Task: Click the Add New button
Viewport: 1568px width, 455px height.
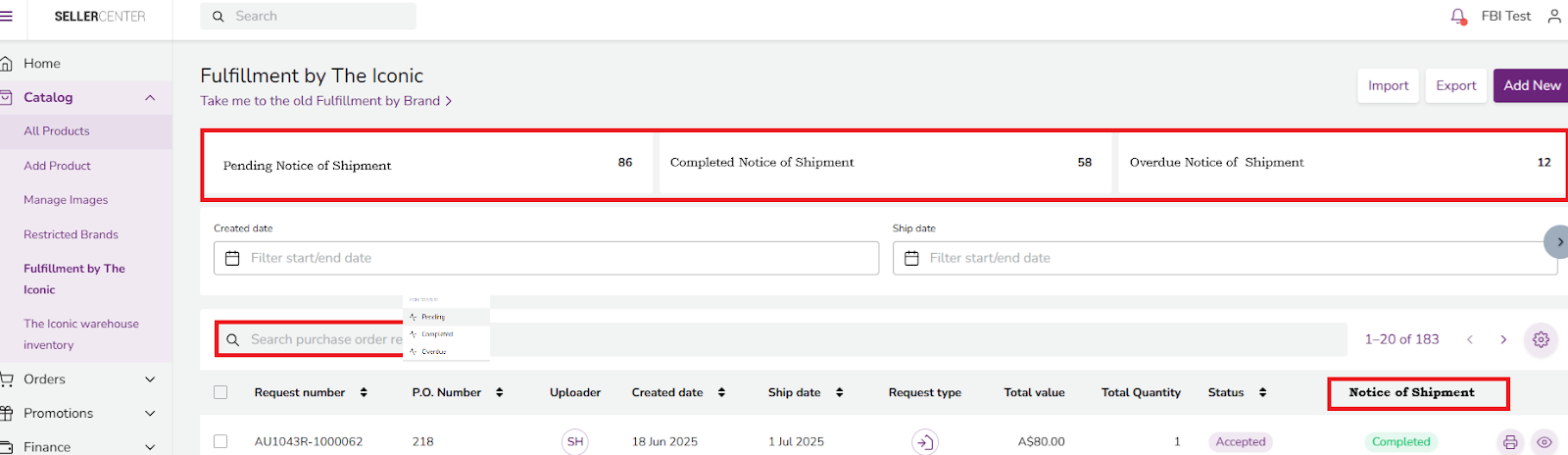Action: (x=1531, y=85)
